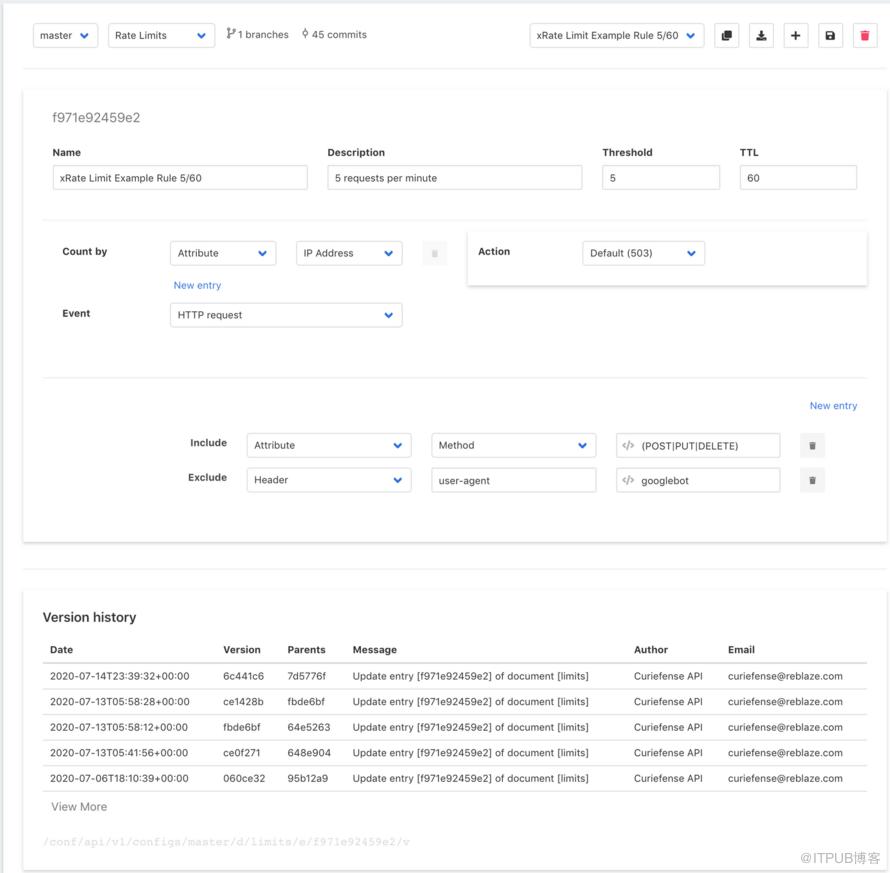This screenshot has width=890, height=873.
Task: Click the 45 commits text
Action: tap(339, 35)
